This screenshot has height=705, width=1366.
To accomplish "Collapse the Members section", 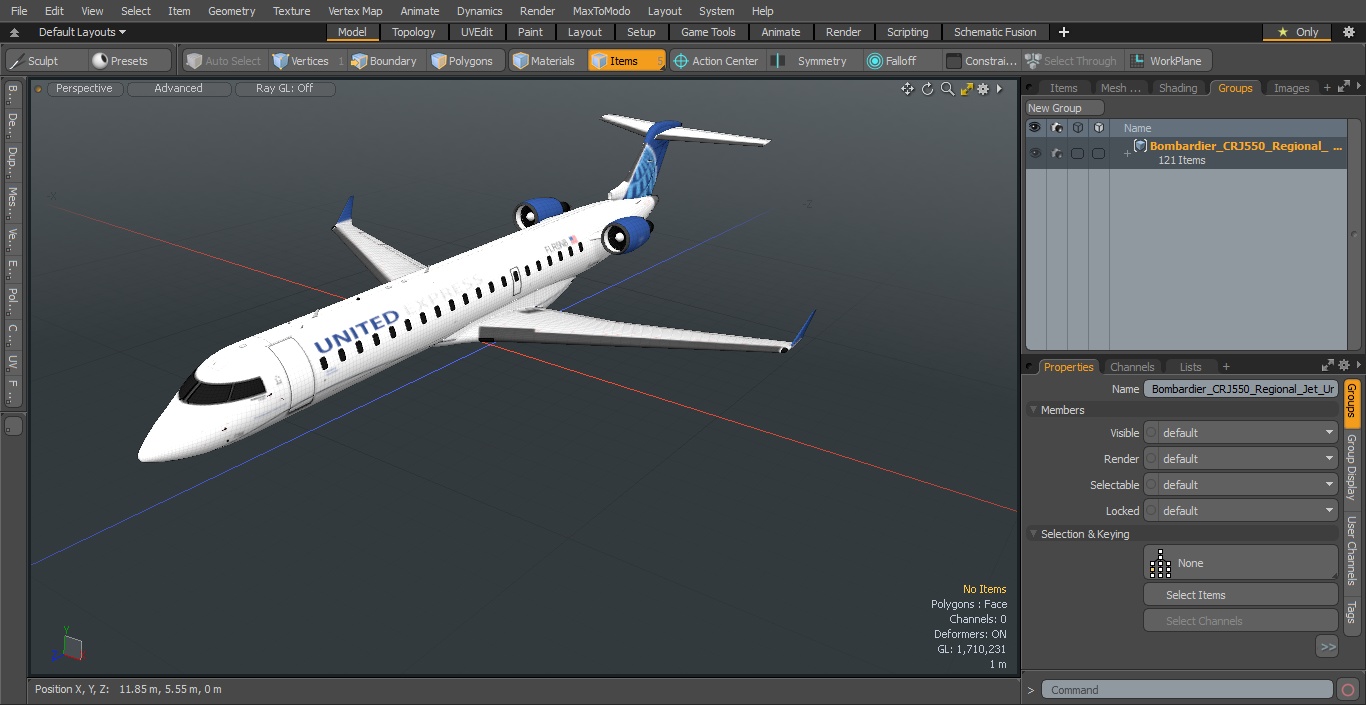I will 1033,410.
